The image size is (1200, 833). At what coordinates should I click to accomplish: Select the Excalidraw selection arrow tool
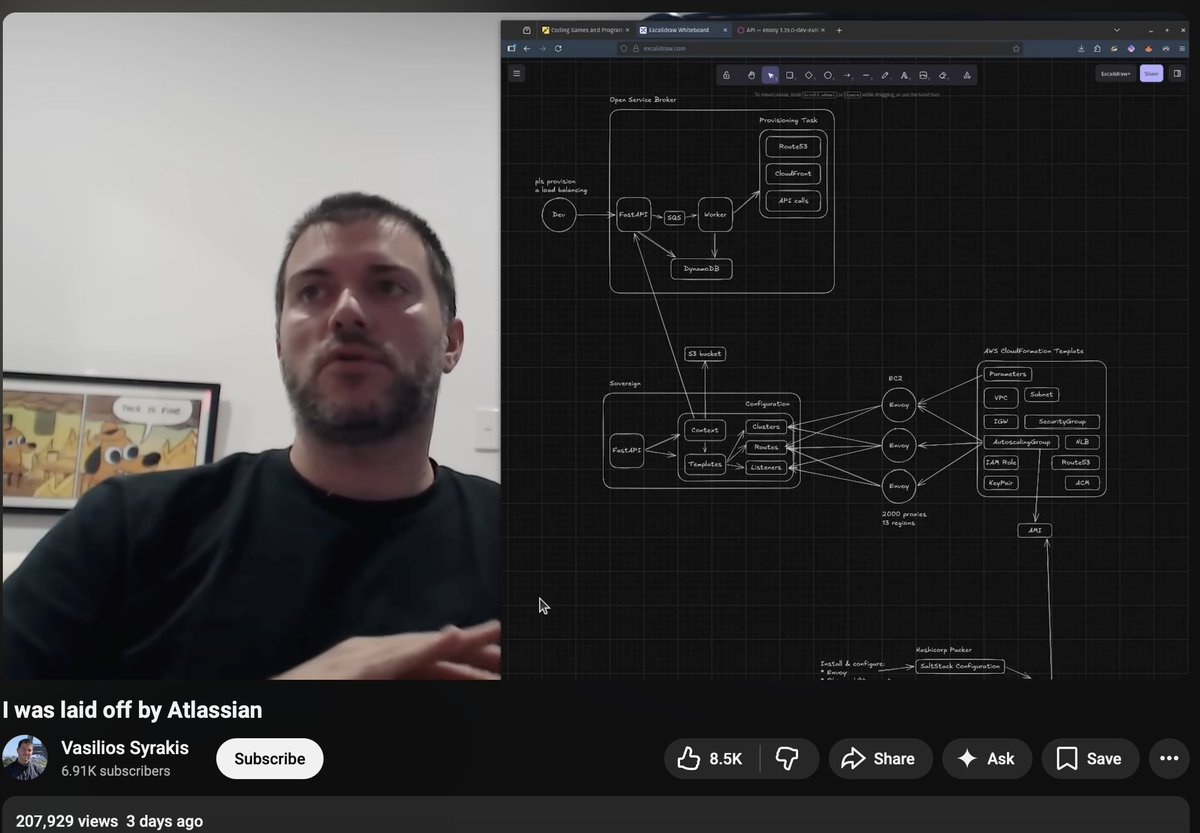click(x=770, y=75)
